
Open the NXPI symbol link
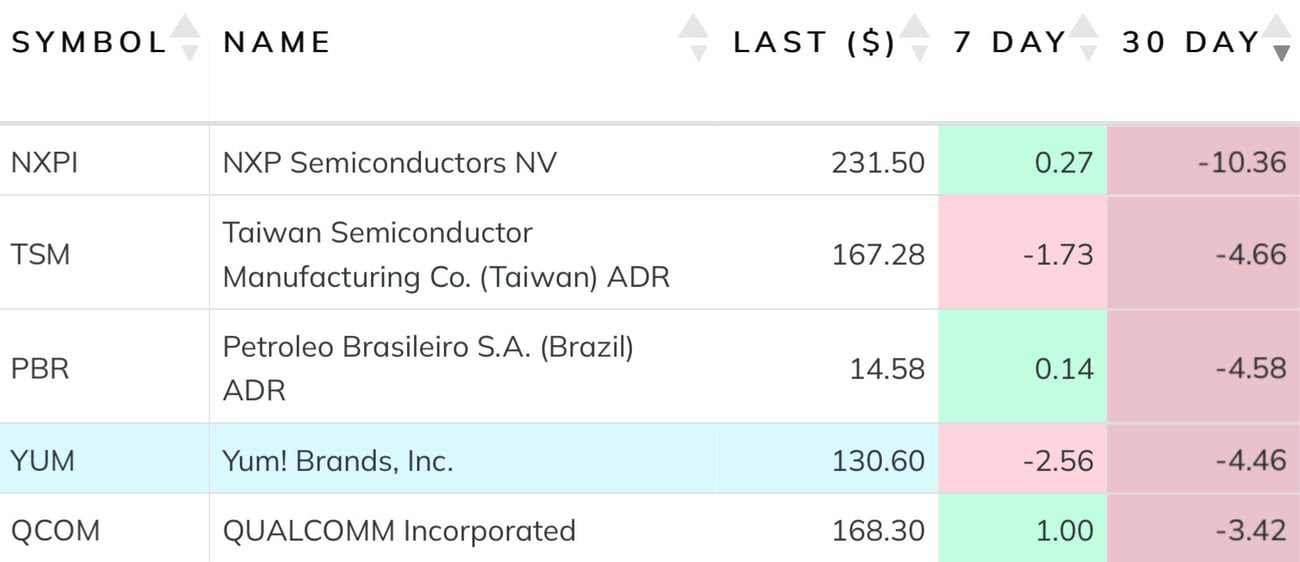pyautogui.click(x=44, y=162)
